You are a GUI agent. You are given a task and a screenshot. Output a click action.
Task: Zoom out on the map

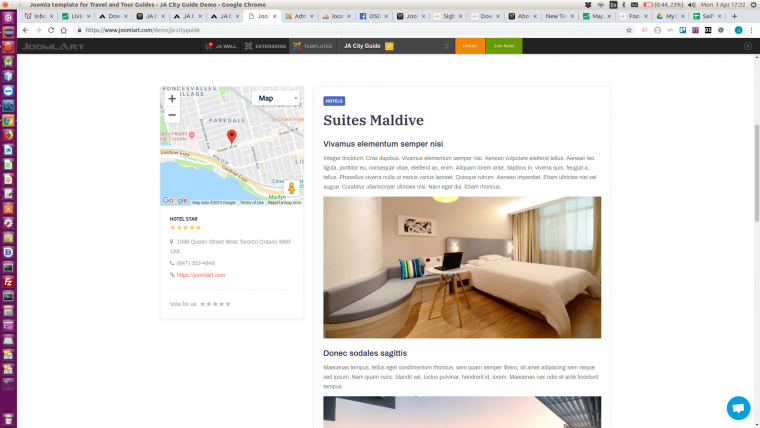pyautogui.click(x=172, y=115)
